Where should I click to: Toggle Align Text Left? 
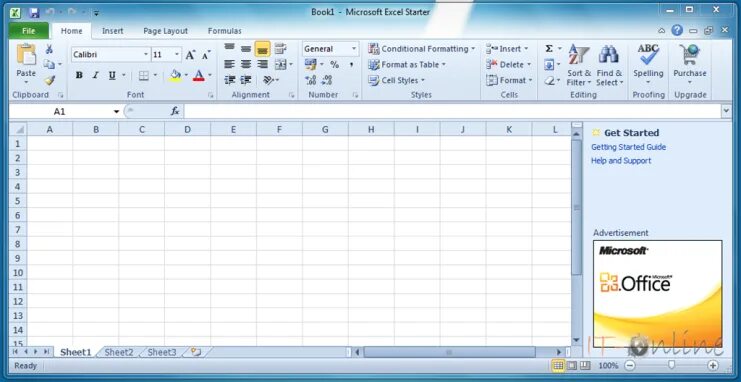[229, 64]
